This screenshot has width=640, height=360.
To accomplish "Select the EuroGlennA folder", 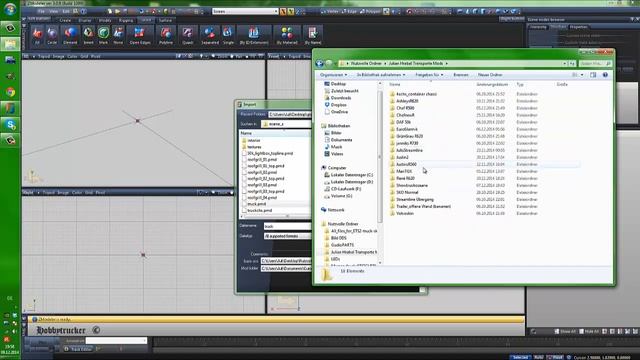I will [x=407, y=129].
